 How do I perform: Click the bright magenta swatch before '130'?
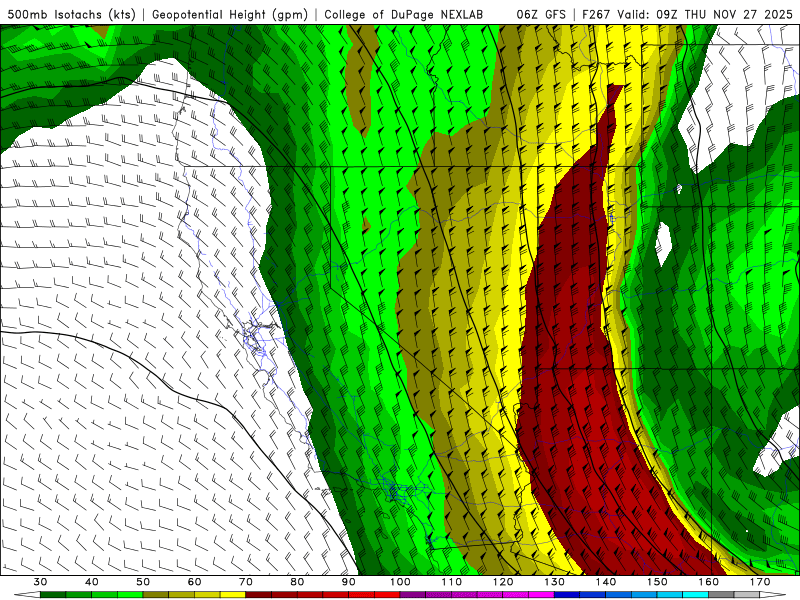(x=541, y=594)
